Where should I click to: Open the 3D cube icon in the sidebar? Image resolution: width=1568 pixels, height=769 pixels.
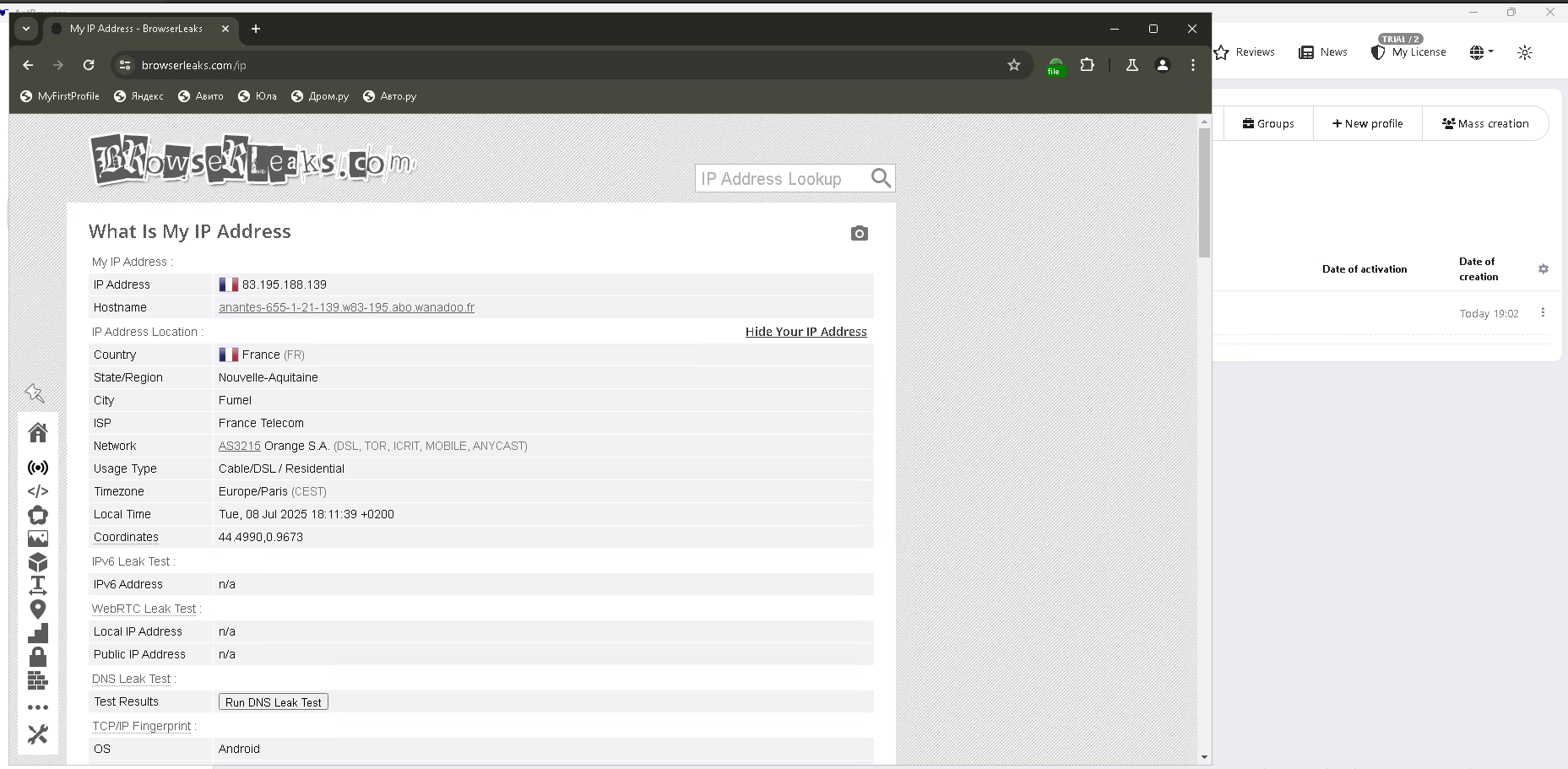pos(38,562)
